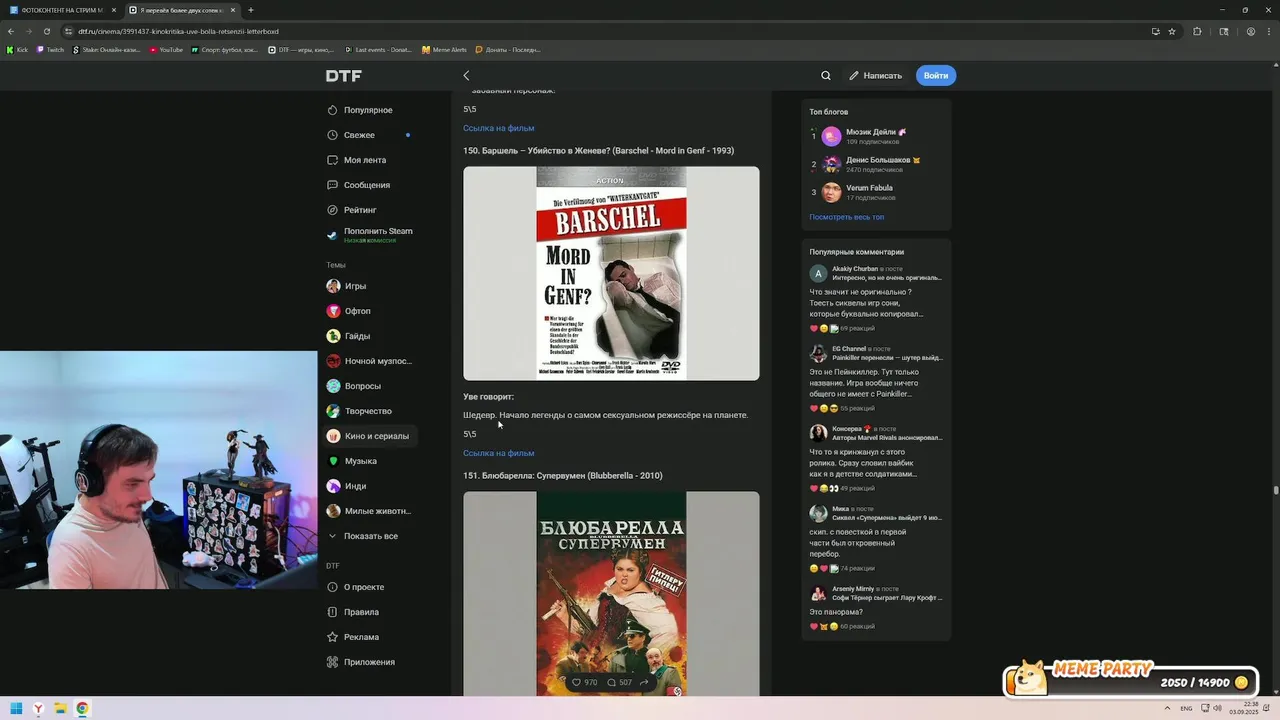Open Windows Start menu
The image size is (1280, 720).
[x=16, y=708]
